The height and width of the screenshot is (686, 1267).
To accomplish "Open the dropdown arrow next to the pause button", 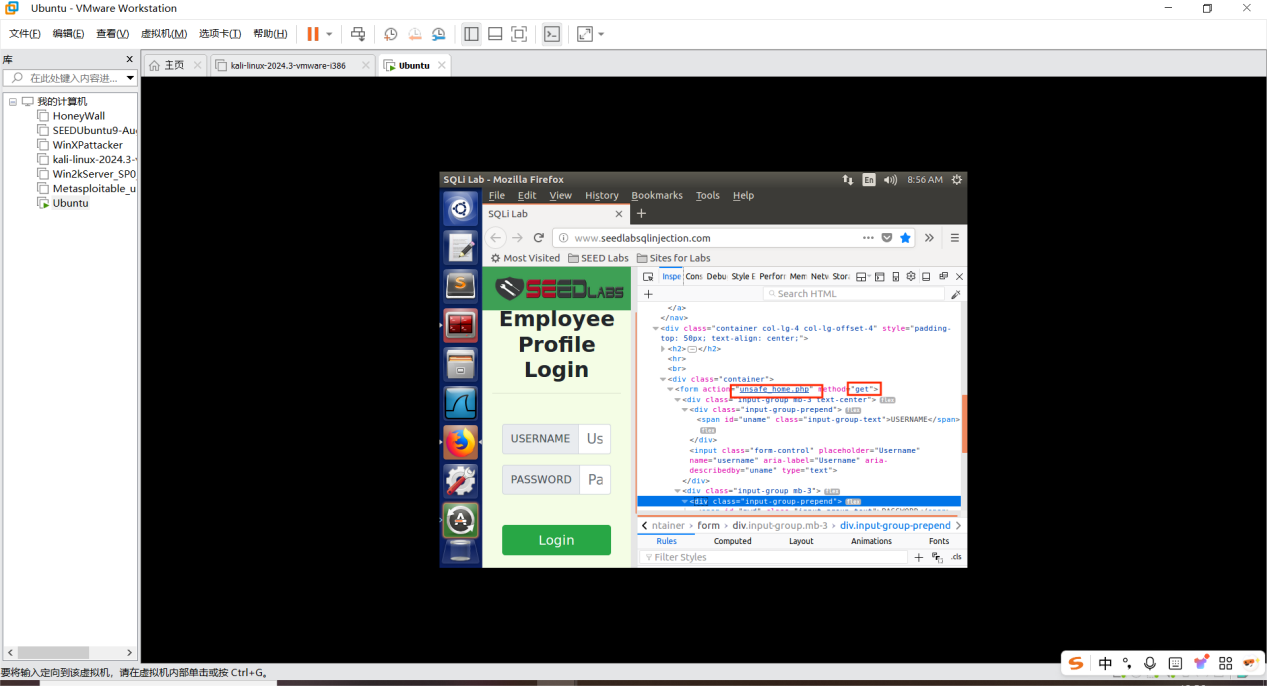I will (x=330, y=34).
